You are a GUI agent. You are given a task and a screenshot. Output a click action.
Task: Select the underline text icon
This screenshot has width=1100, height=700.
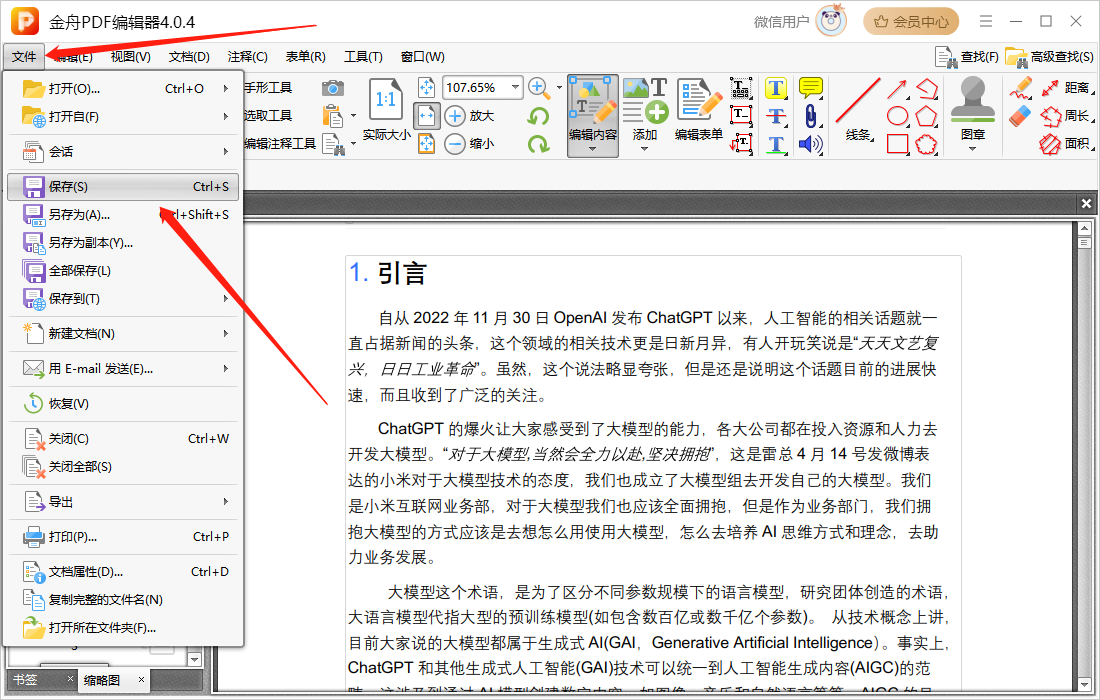[x=775, y=144]
